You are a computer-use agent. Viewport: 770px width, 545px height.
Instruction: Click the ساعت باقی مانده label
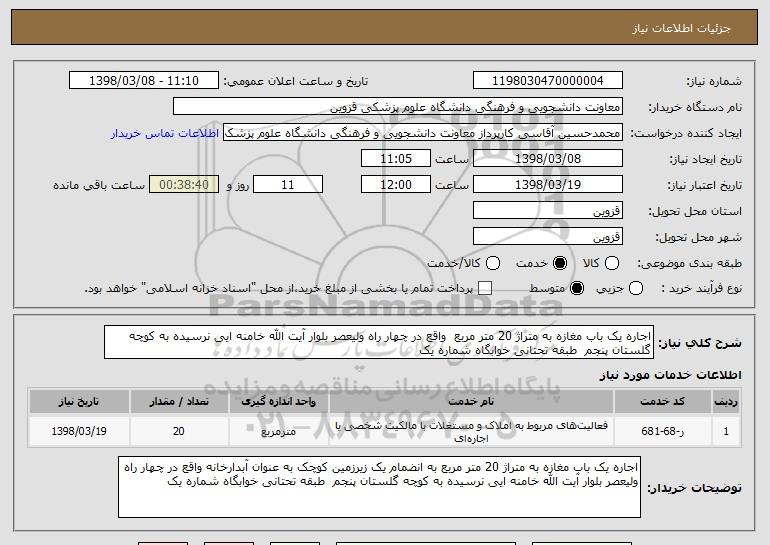point(99,185)
